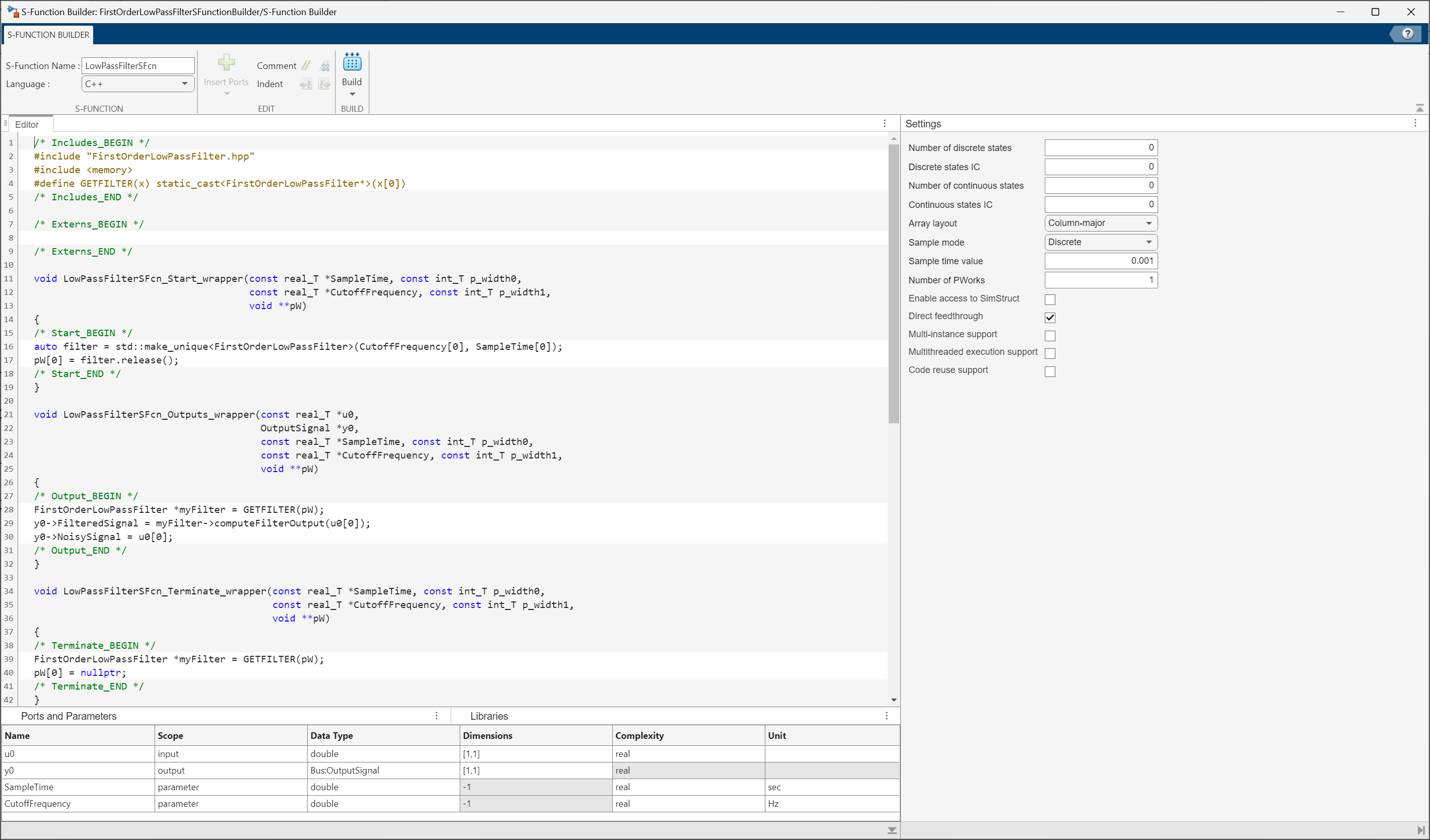This screenshot has width=1430, height=840.
Task: Enable Code reuse support
Action: 1050,371
